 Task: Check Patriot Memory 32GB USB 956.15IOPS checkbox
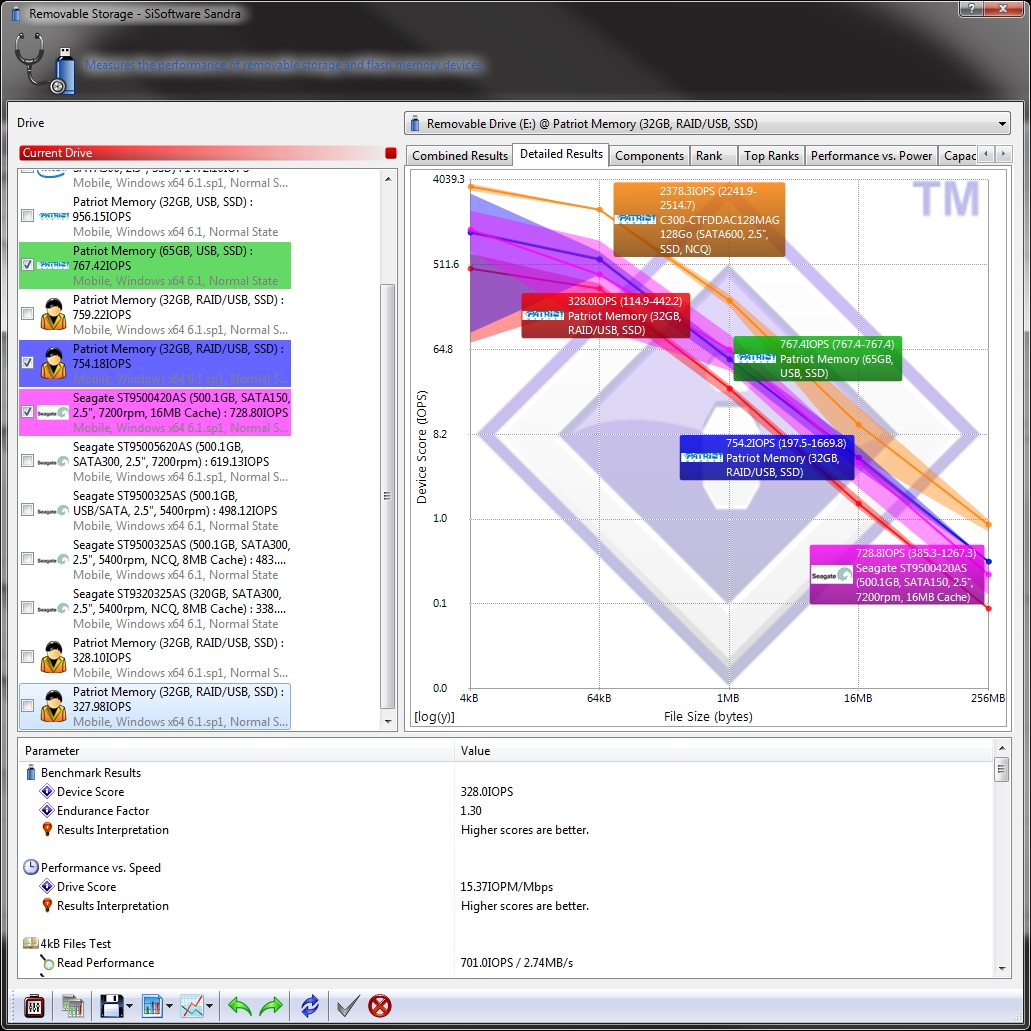(x=28, y=216)
